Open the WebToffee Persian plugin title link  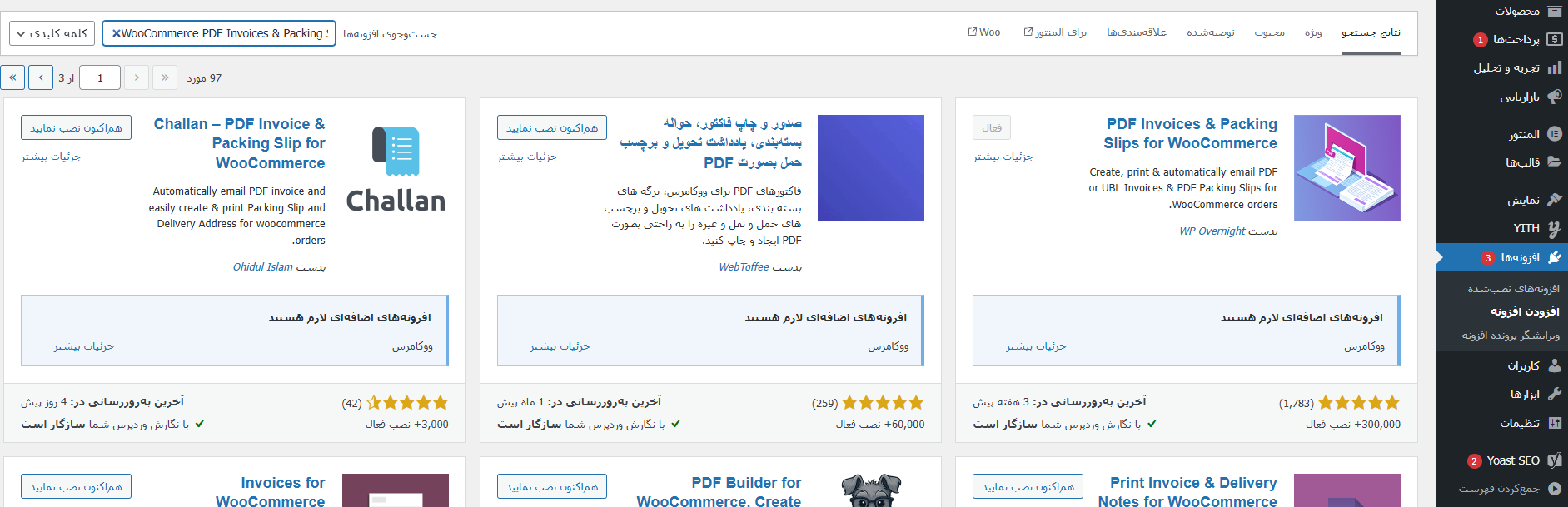coord(711,143)
